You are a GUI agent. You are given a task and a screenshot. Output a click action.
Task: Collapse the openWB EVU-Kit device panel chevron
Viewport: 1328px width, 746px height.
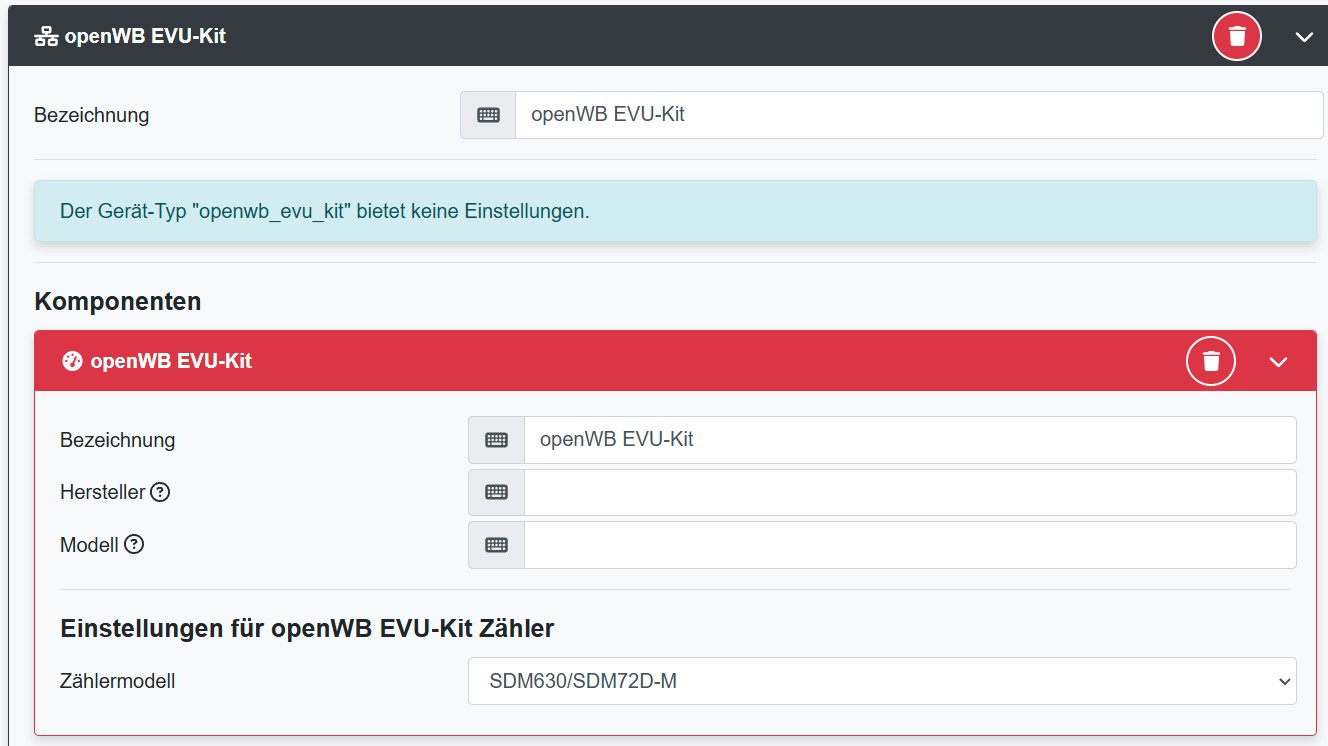(1304, 37)
